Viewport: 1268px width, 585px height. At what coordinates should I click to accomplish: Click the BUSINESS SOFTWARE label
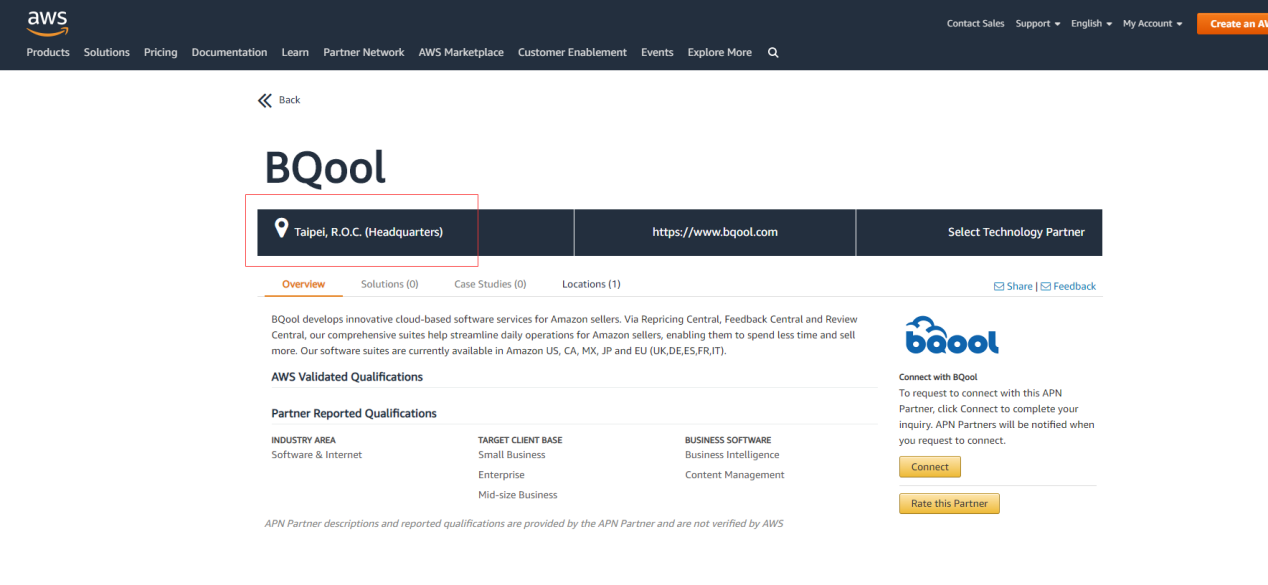click(728, 440)
